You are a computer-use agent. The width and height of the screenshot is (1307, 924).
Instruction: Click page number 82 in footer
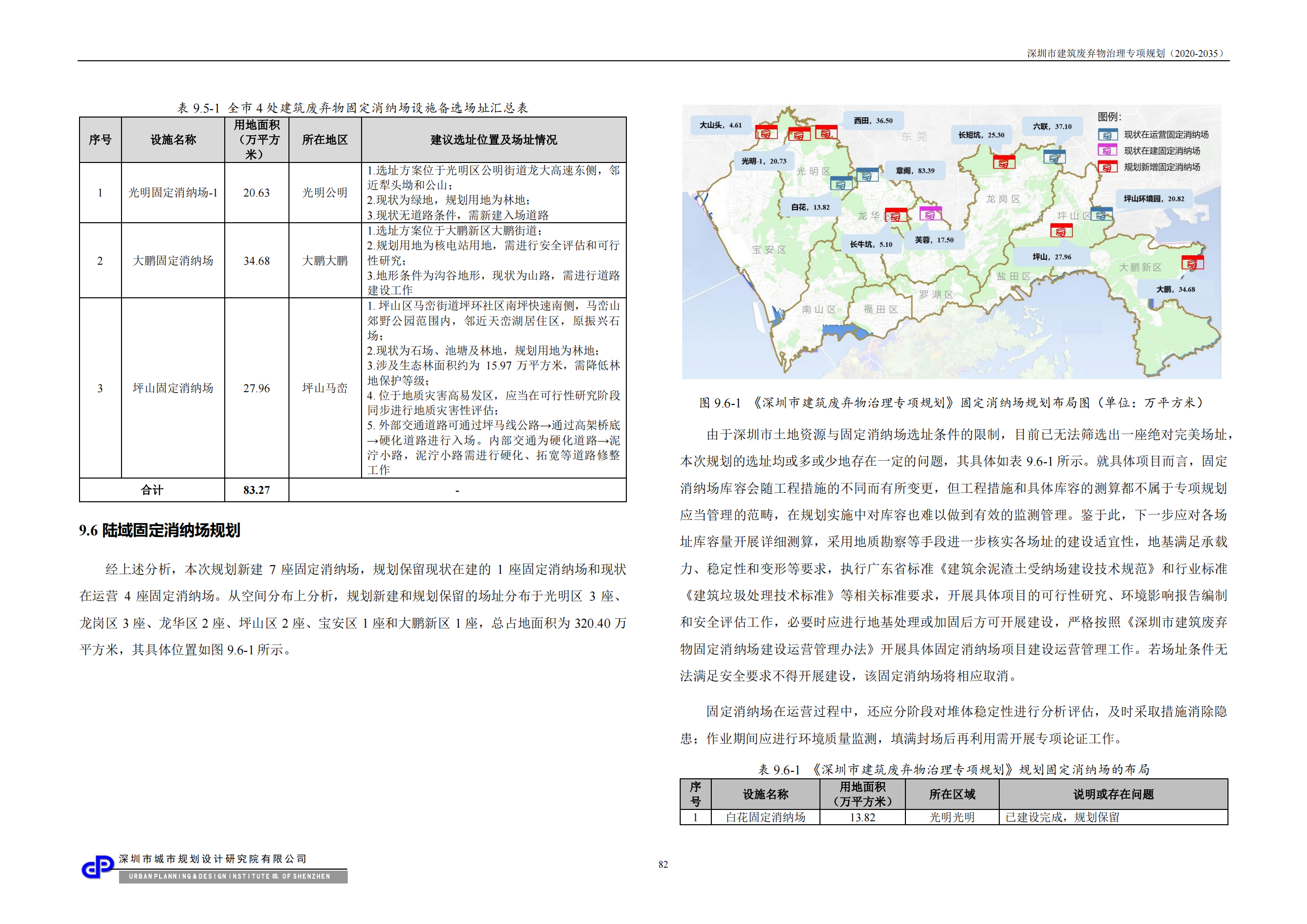coord(663,864)
